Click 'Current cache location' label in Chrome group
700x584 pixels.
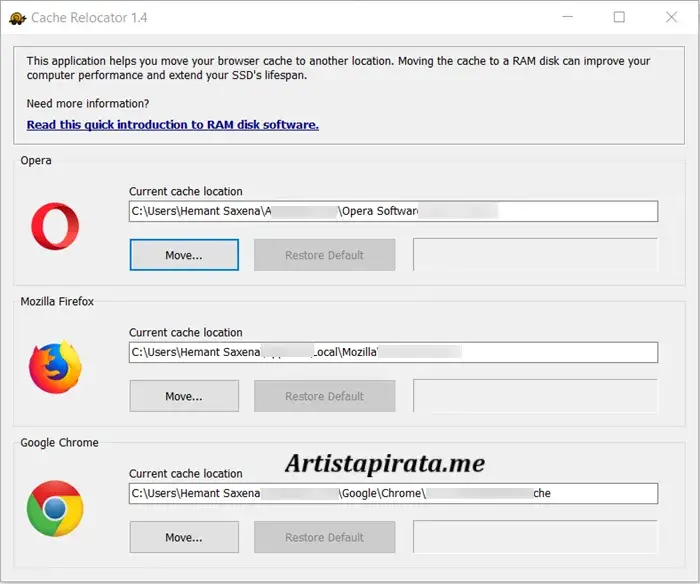(186, 473)
